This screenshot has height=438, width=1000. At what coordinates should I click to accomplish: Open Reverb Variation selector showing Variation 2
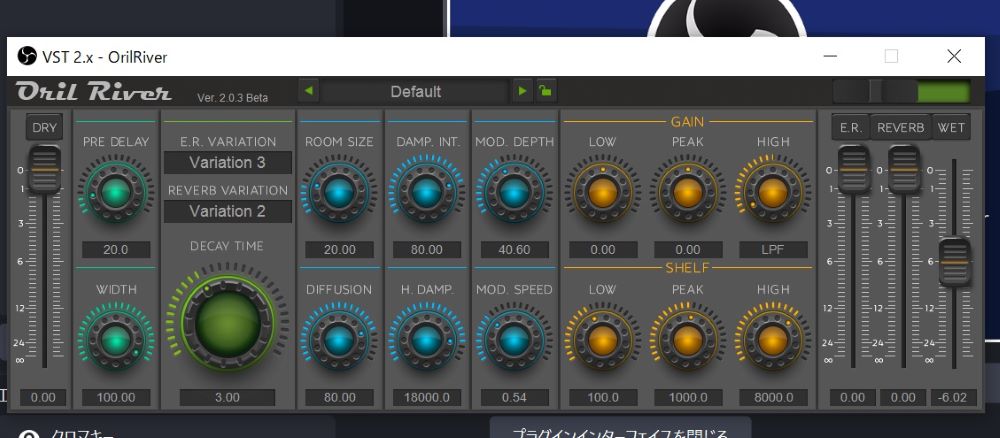[x=228, y=211]
